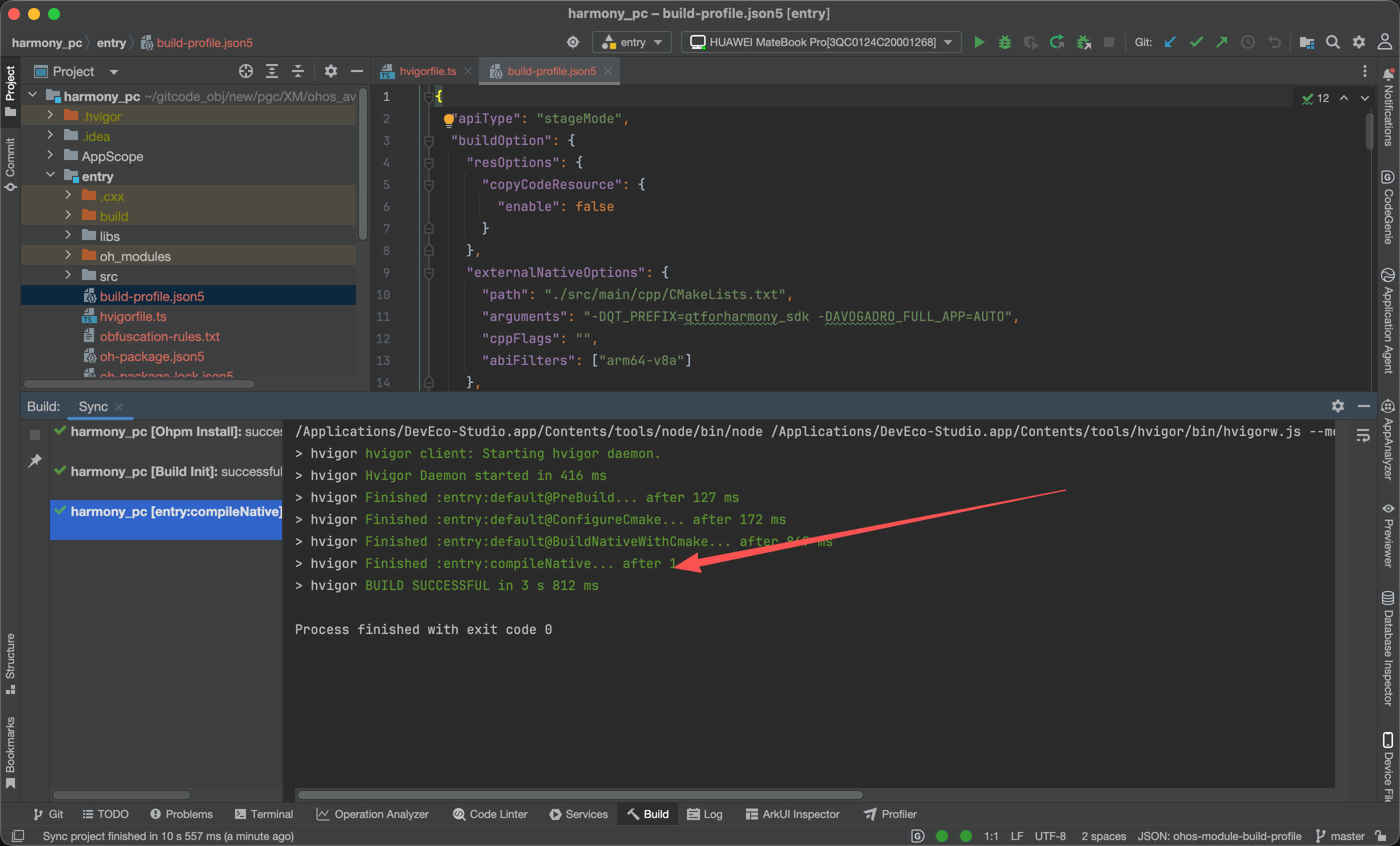Start debugging with the green bug icon
This screenshot has height=846, width=1400.
point(1004,42)
